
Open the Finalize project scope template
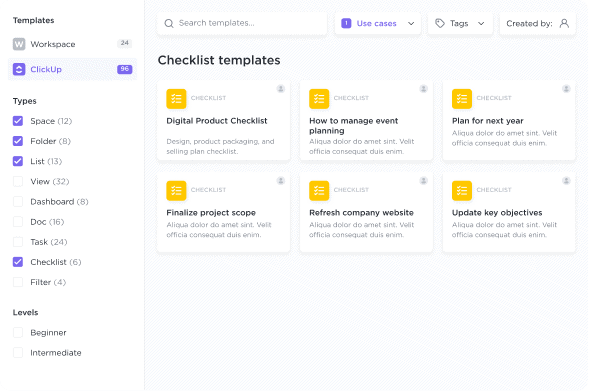(x=223, y=212)
